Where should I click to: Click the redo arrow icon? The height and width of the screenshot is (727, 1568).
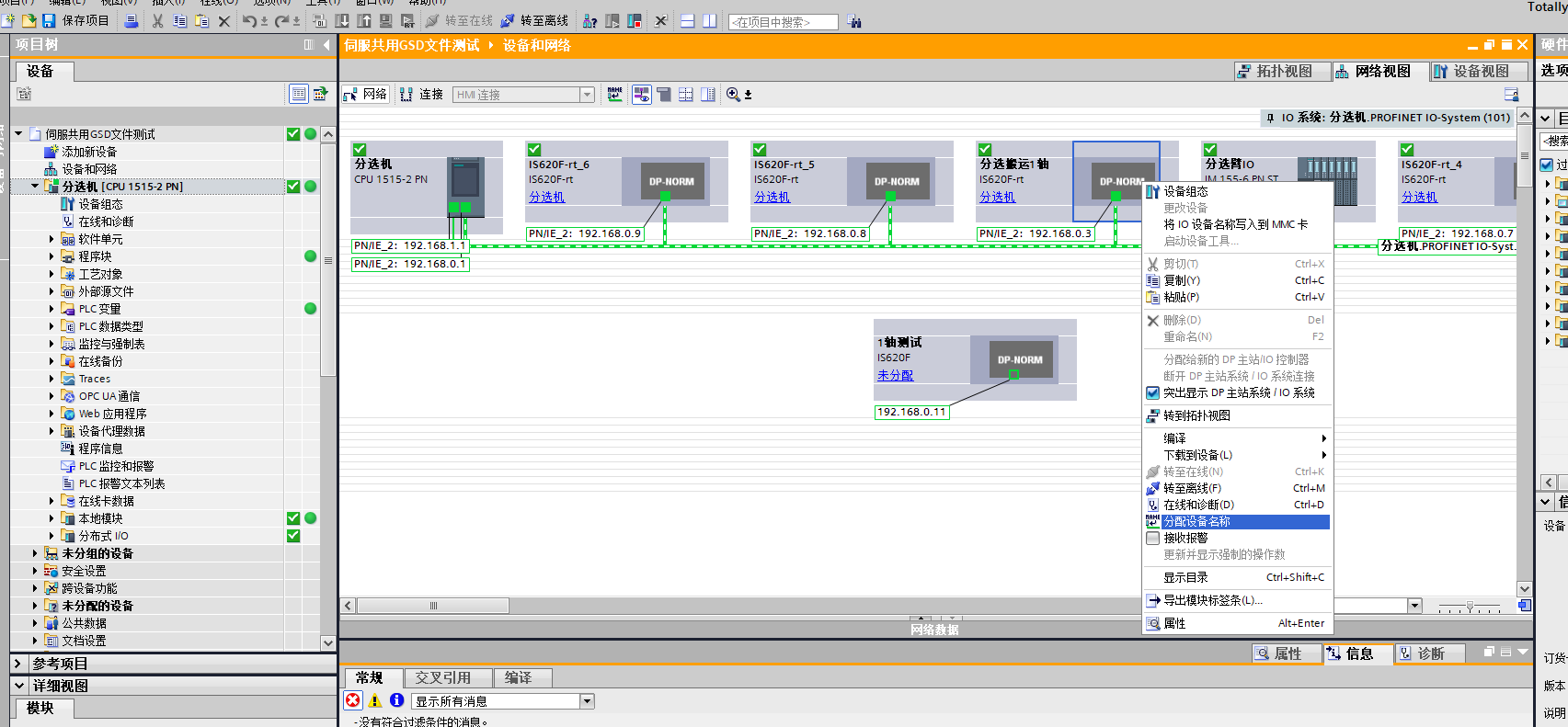[x=282, y=20]
